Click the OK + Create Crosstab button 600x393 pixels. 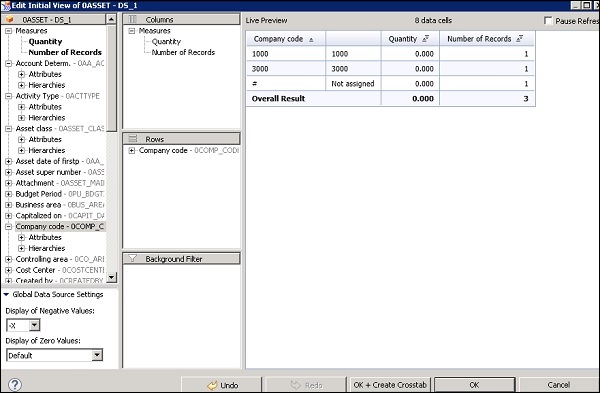pyautogui.click(x=390, y=385)
